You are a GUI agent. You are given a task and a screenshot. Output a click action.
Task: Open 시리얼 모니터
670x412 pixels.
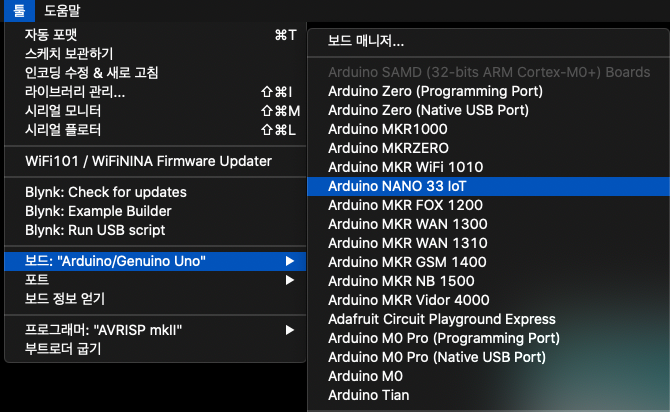[x=155, y=111]
